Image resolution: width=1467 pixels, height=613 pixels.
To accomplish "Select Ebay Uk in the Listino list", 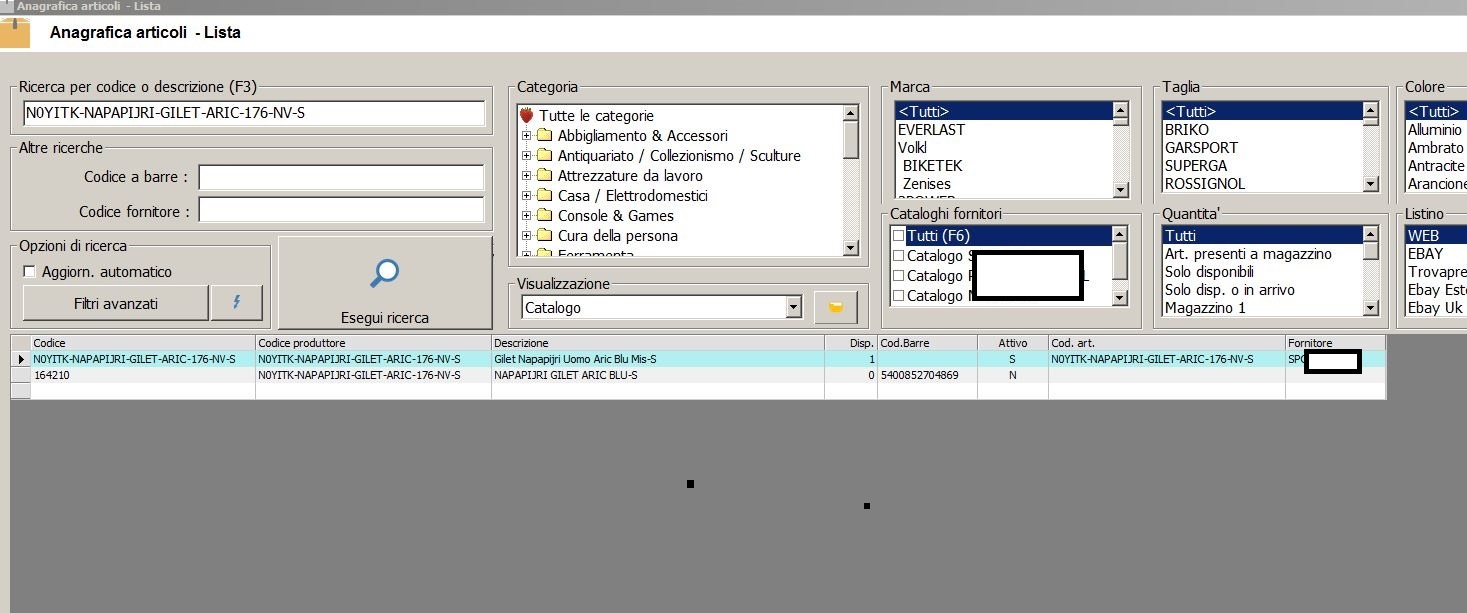I will [x=1435, y=308].
